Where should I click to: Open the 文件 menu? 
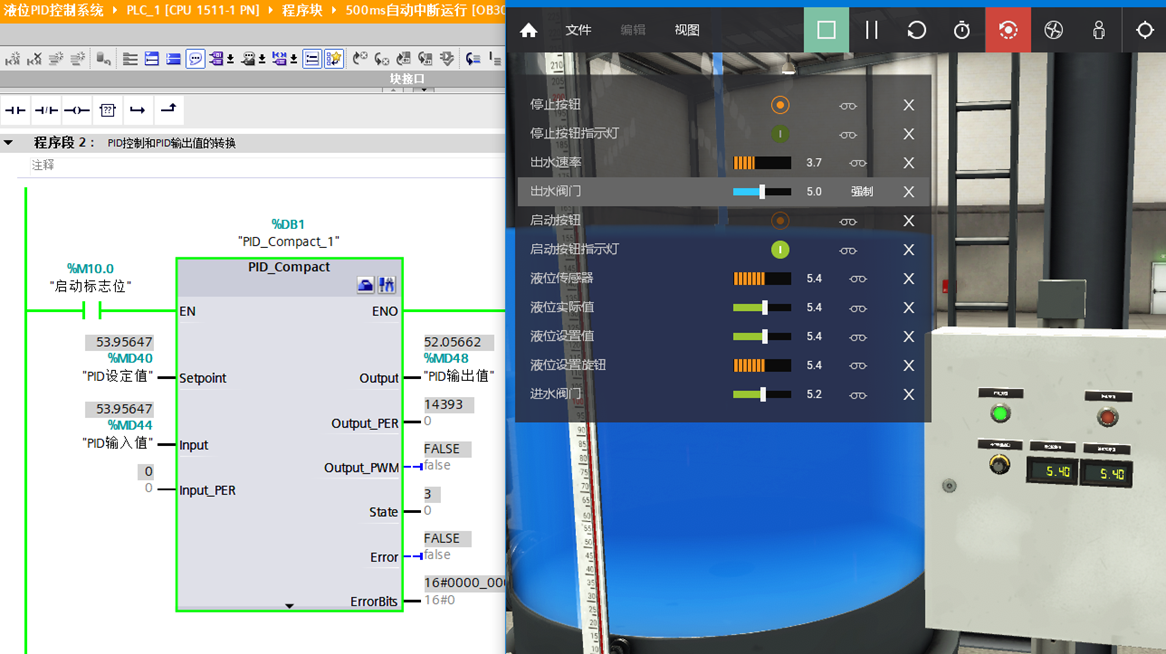tap(578, 30)
